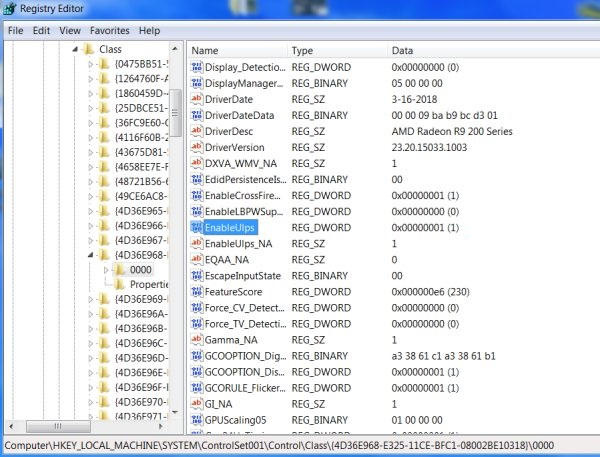Click the DriverDateData binary icon

196,116
